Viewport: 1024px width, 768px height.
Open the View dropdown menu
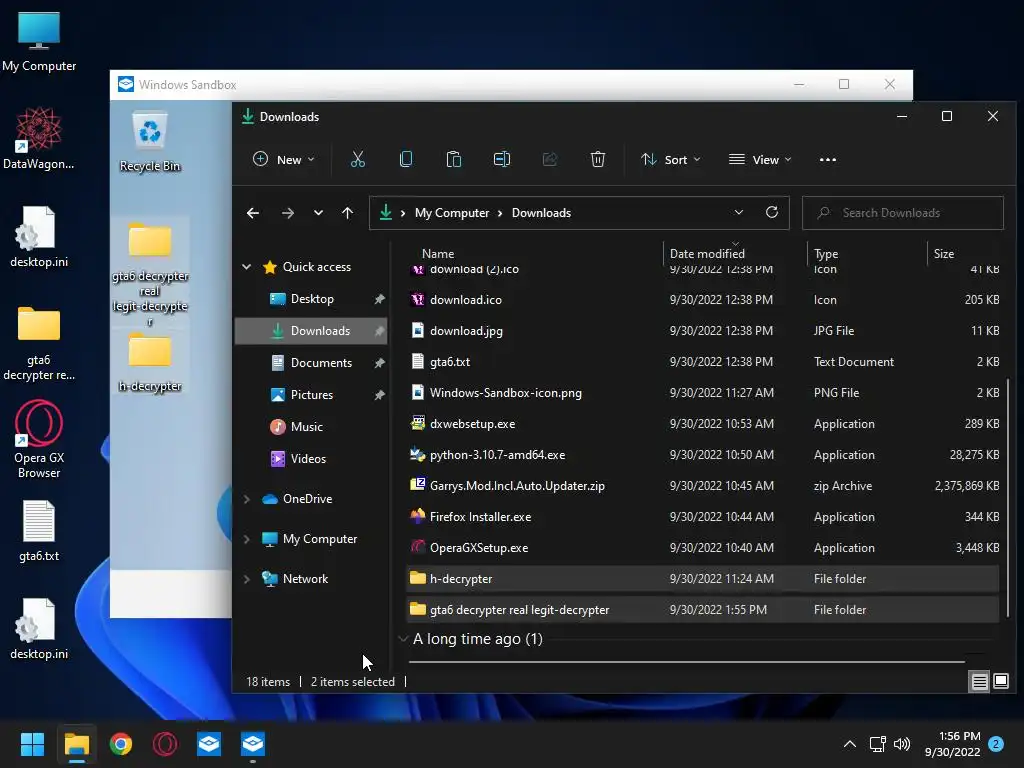pyautogui.click(x=760, y=159)
